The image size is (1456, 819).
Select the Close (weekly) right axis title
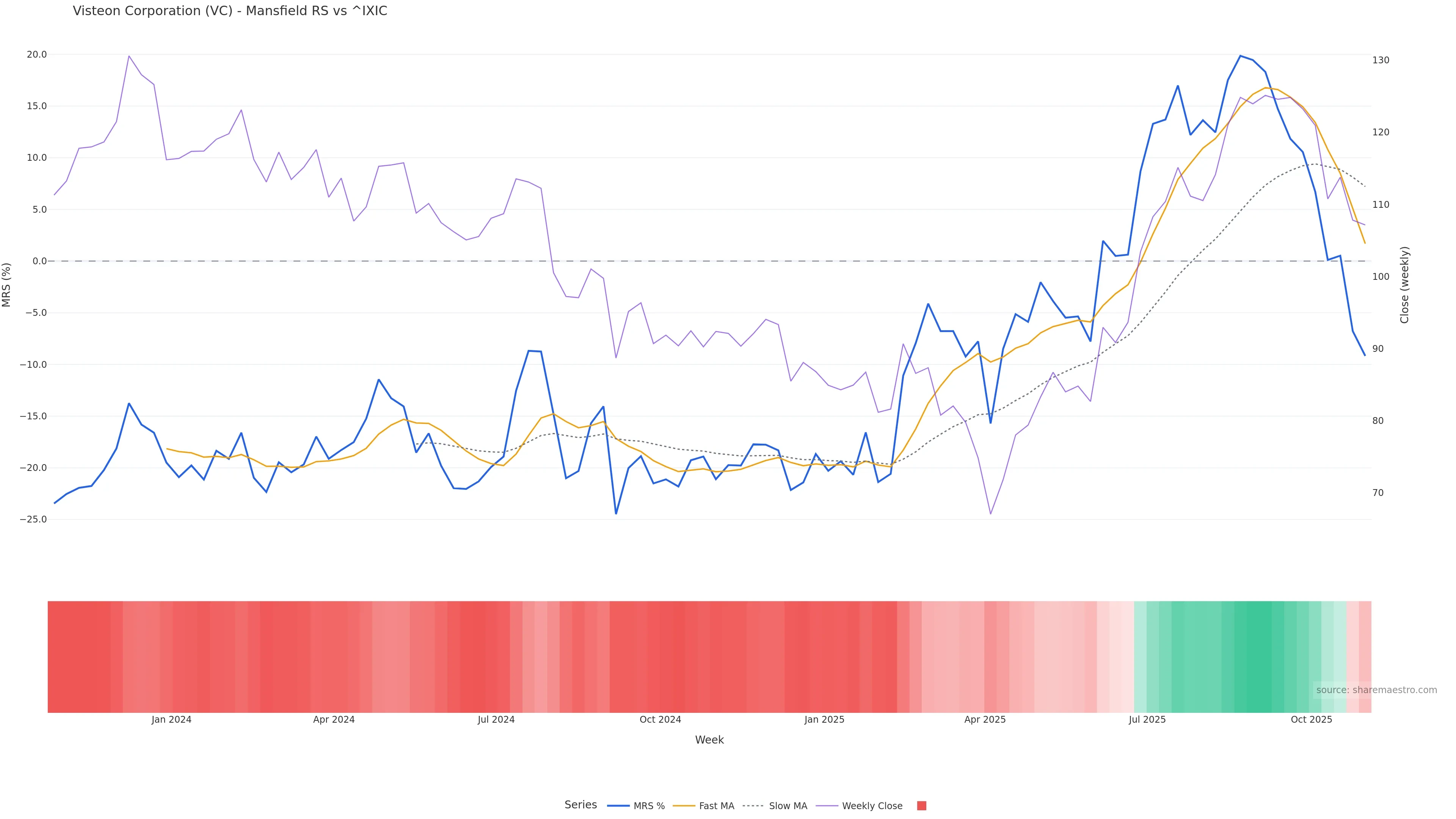[1404, 284]
